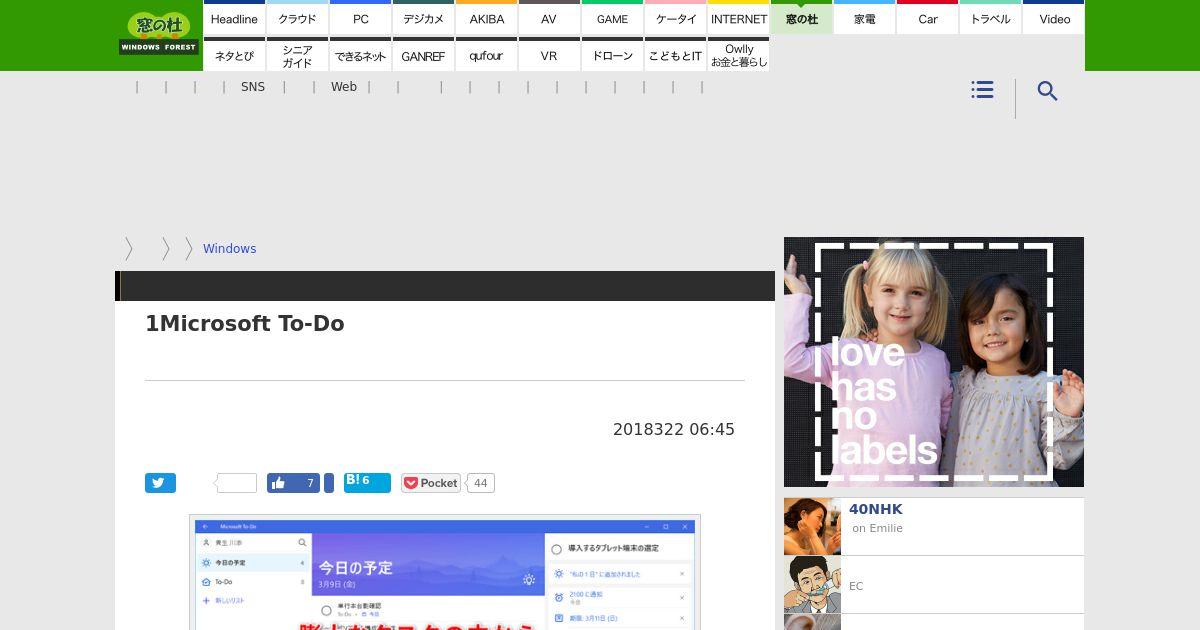The image size is (1200, 630).
Task: Go to the 家電 site tab
Action: pos(864,18)
